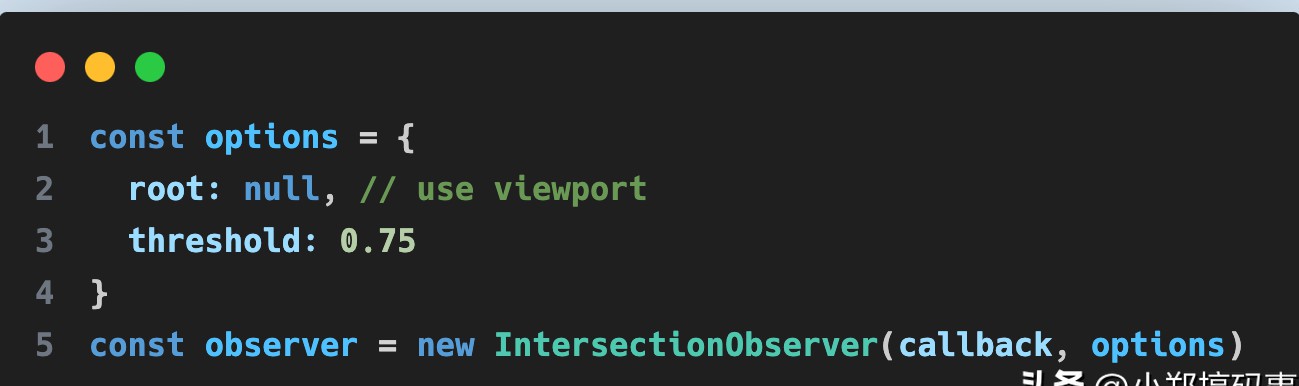Click line number 3
This screenshot has height=386, width=1299.
(44, 241)
